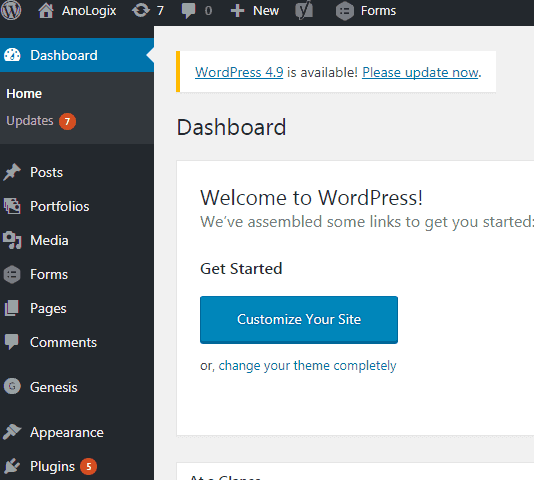Follow change your theme completely link
The height and width of the screenshot is (480, 534).
click(x=307, y=366)
